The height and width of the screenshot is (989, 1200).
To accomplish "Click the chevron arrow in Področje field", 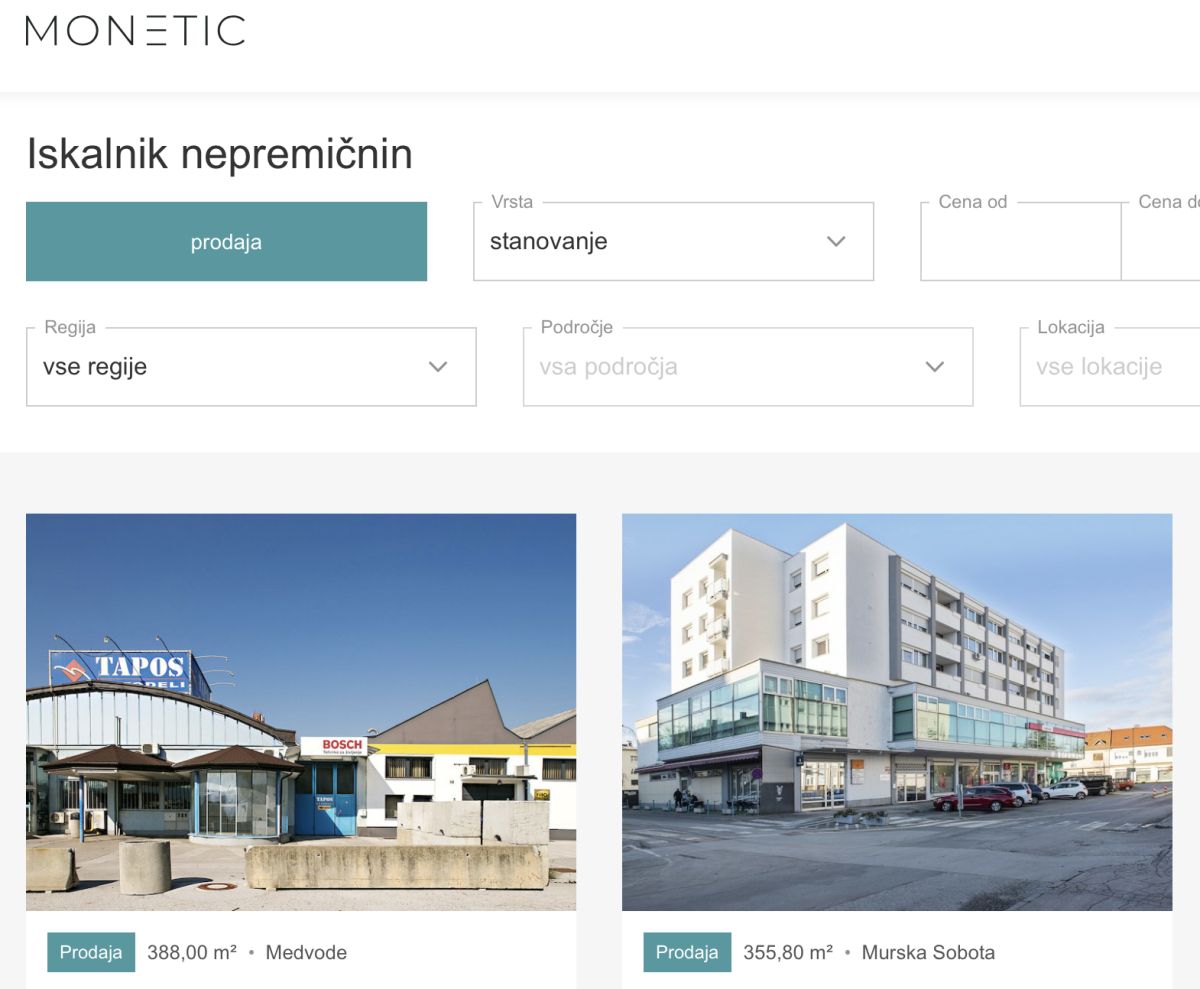I will [x=935, y=367].
